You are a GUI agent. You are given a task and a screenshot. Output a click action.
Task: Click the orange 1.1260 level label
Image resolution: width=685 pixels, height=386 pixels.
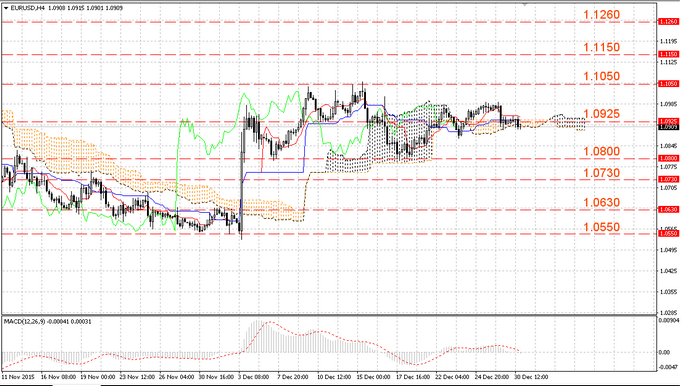(x=602, y=15)
